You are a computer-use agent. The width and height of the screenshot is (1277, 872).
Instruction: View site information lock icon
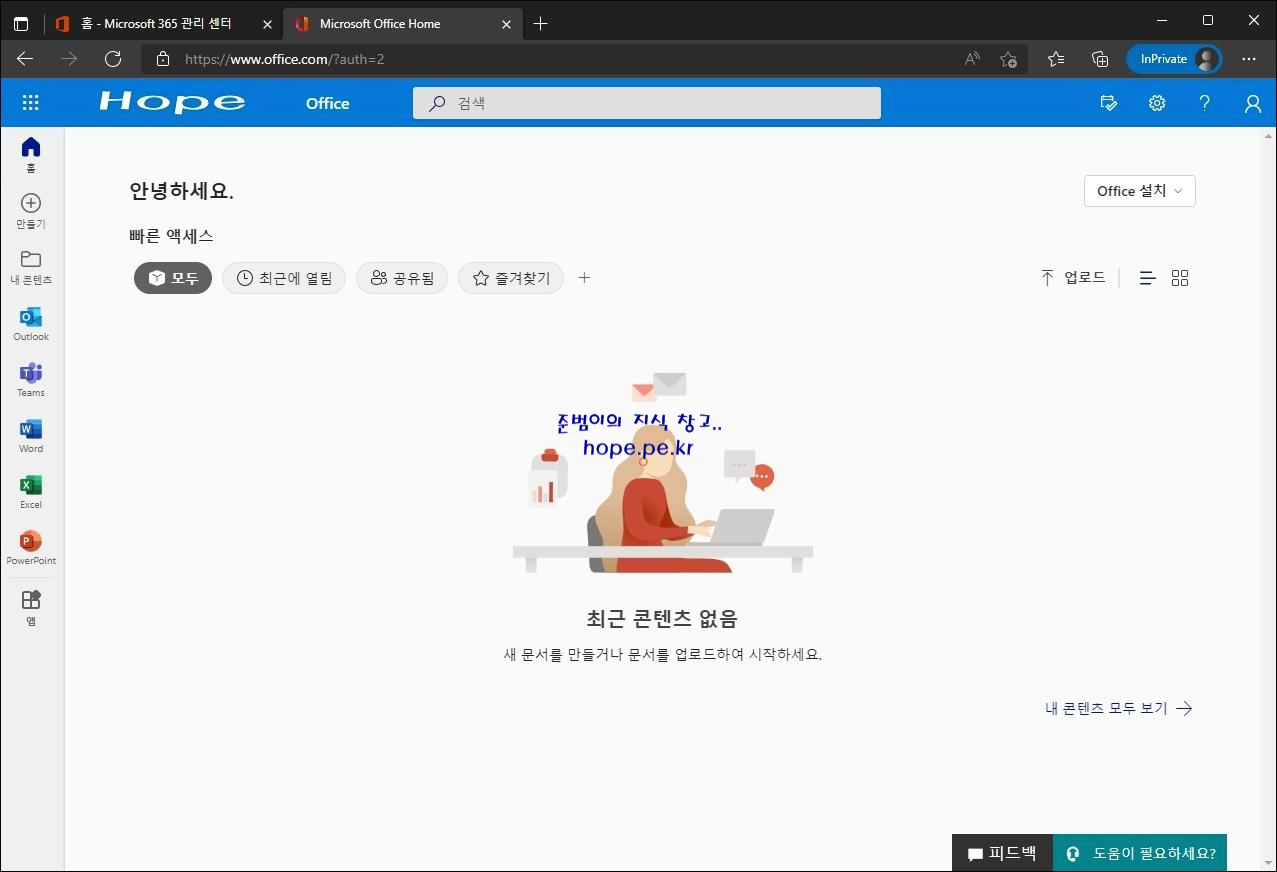(x=163, y=59)
